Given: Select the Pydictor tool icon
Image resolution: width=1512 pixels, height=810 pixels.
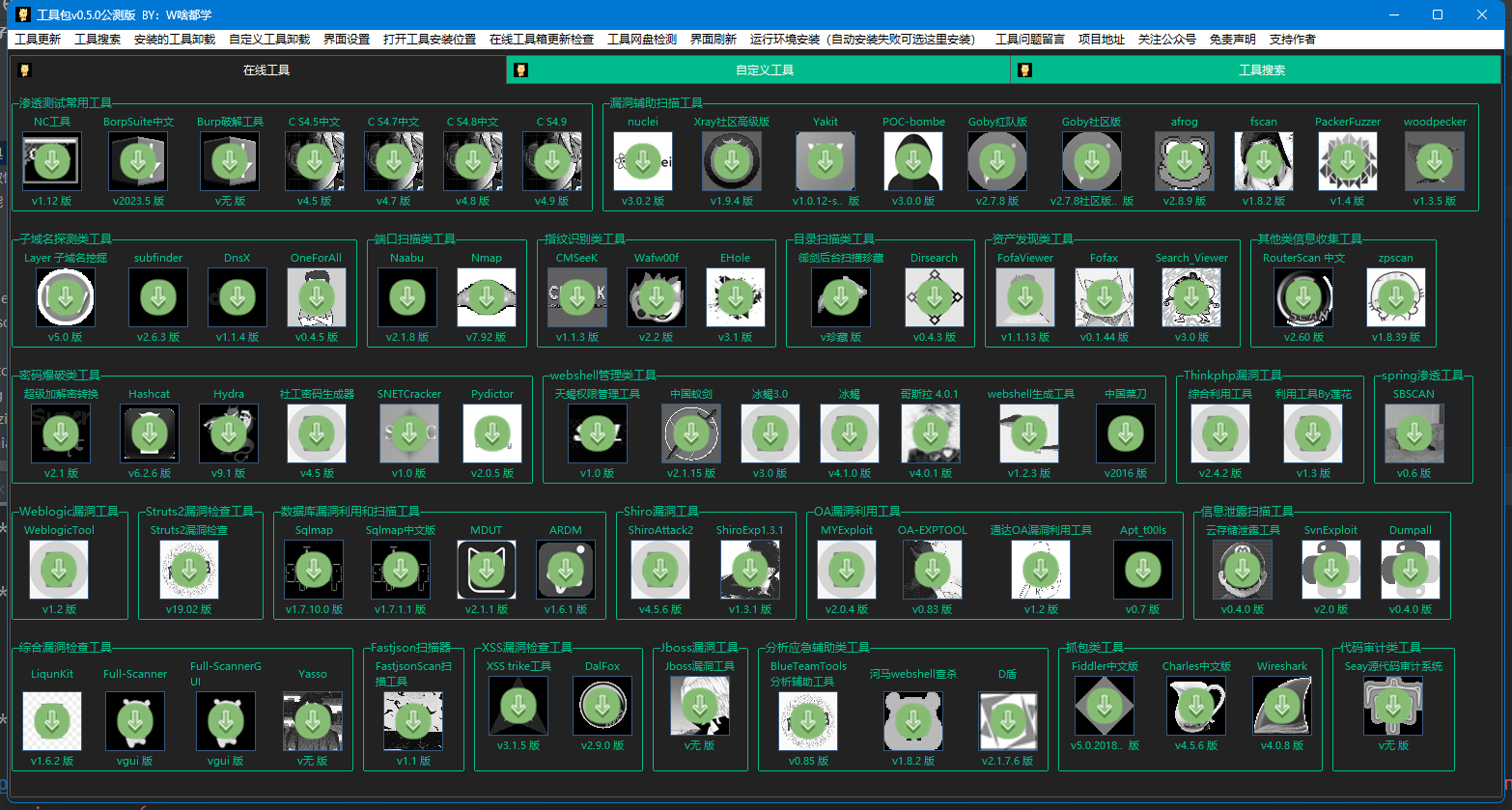Looking at the screenshot, I should (492, 433).
